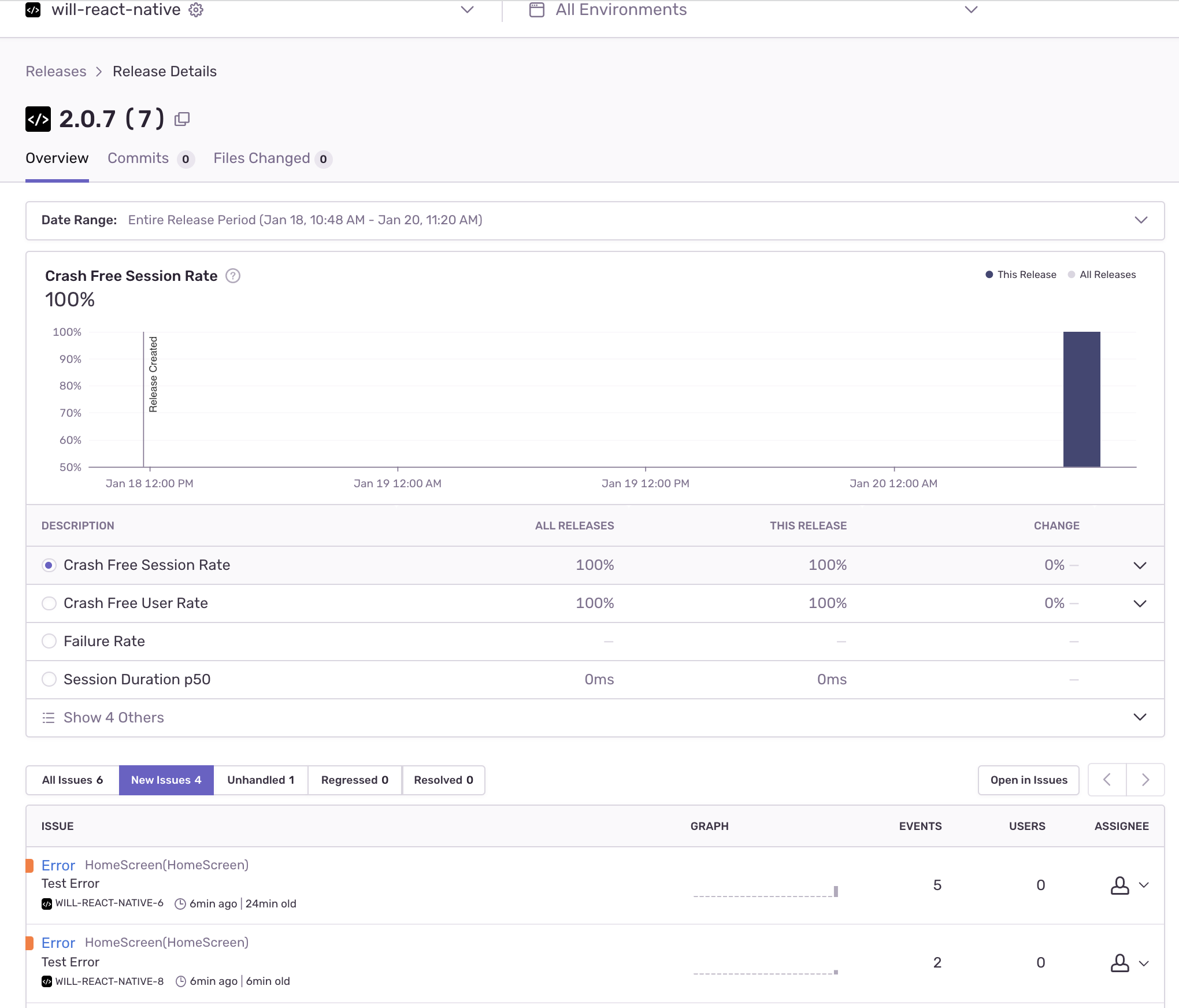Open will-react-native project dropdown
This screenshot has height=1008, width=1179.
coord(467,10)
